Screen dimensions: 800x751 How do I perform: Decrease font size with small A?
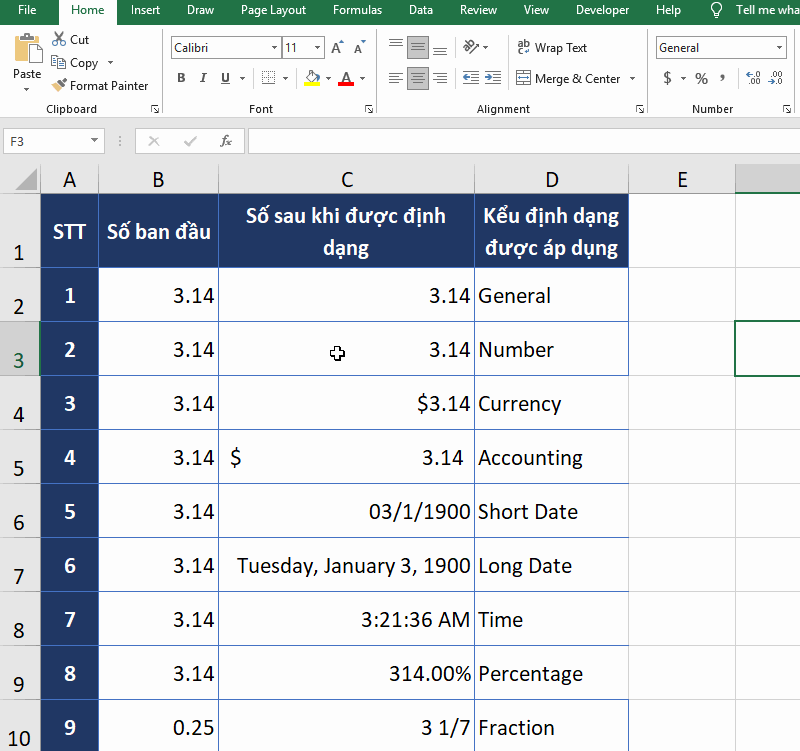point(360,48)
